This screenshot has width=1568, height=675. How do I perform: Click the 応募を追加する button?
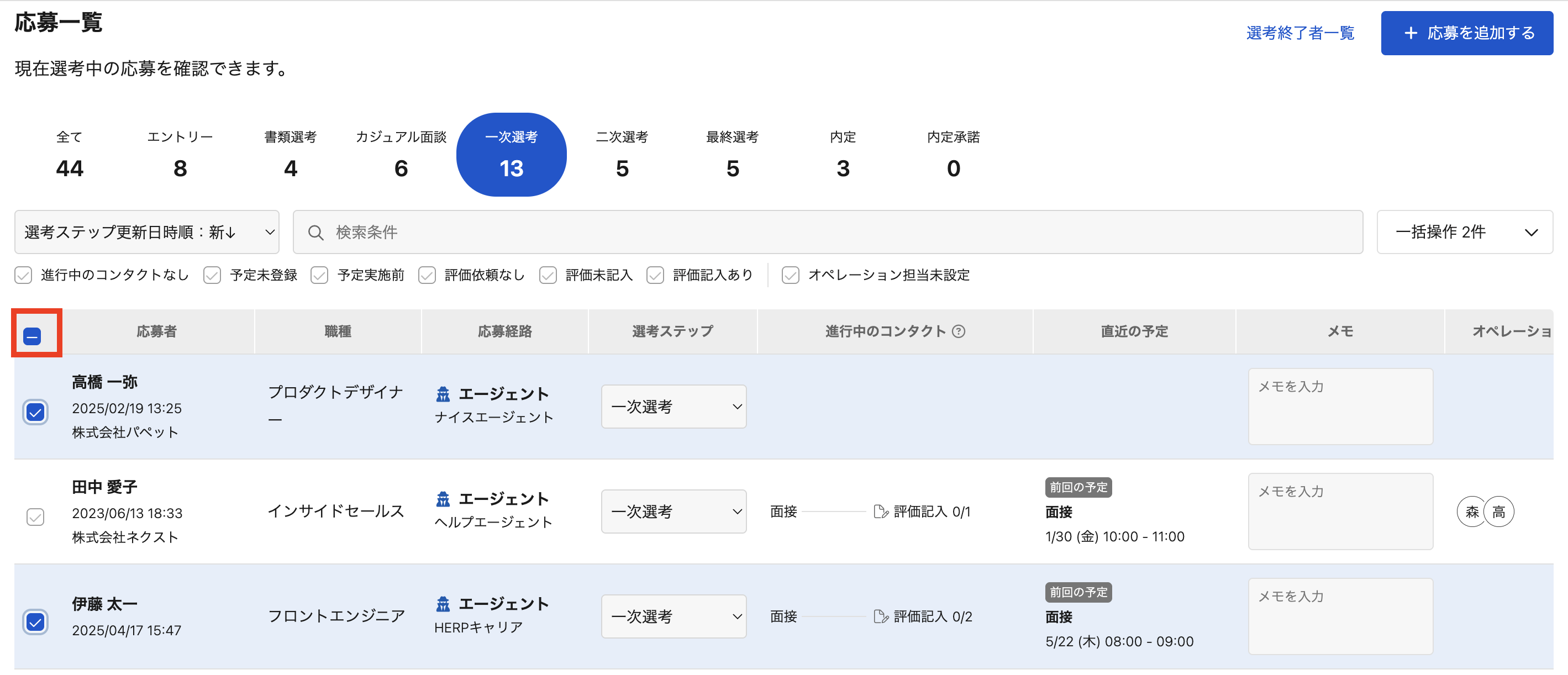pyautogui.click(x=1466, y=33)
